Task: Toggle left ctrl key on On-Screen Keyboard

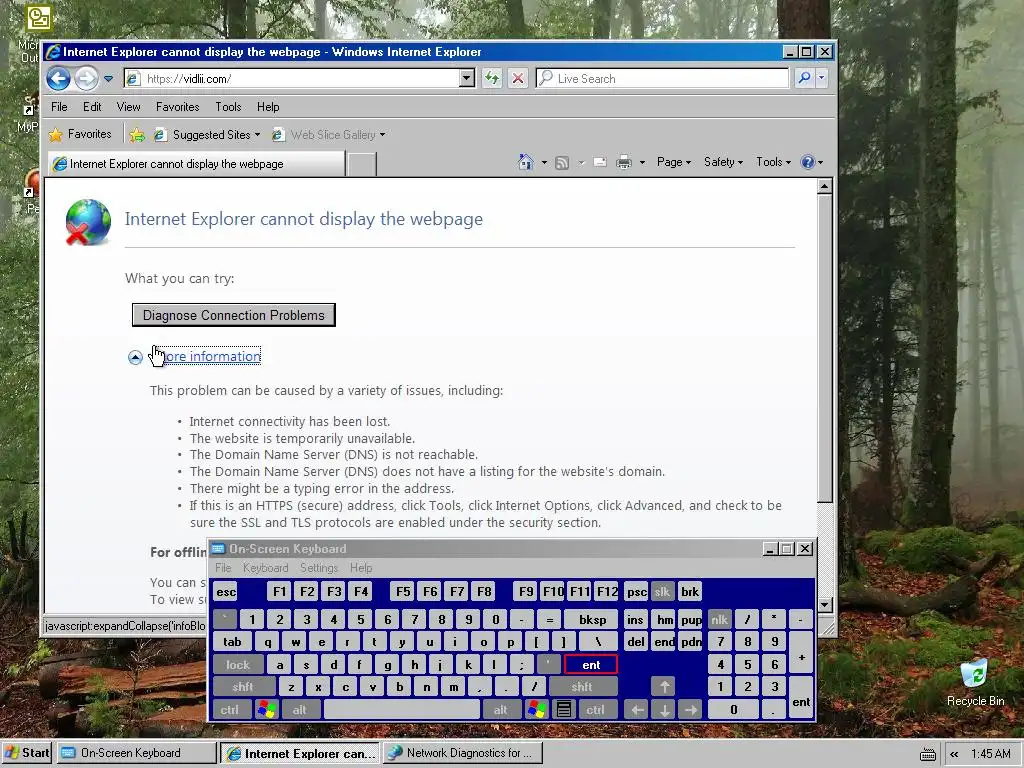Action: pos(229,709)
